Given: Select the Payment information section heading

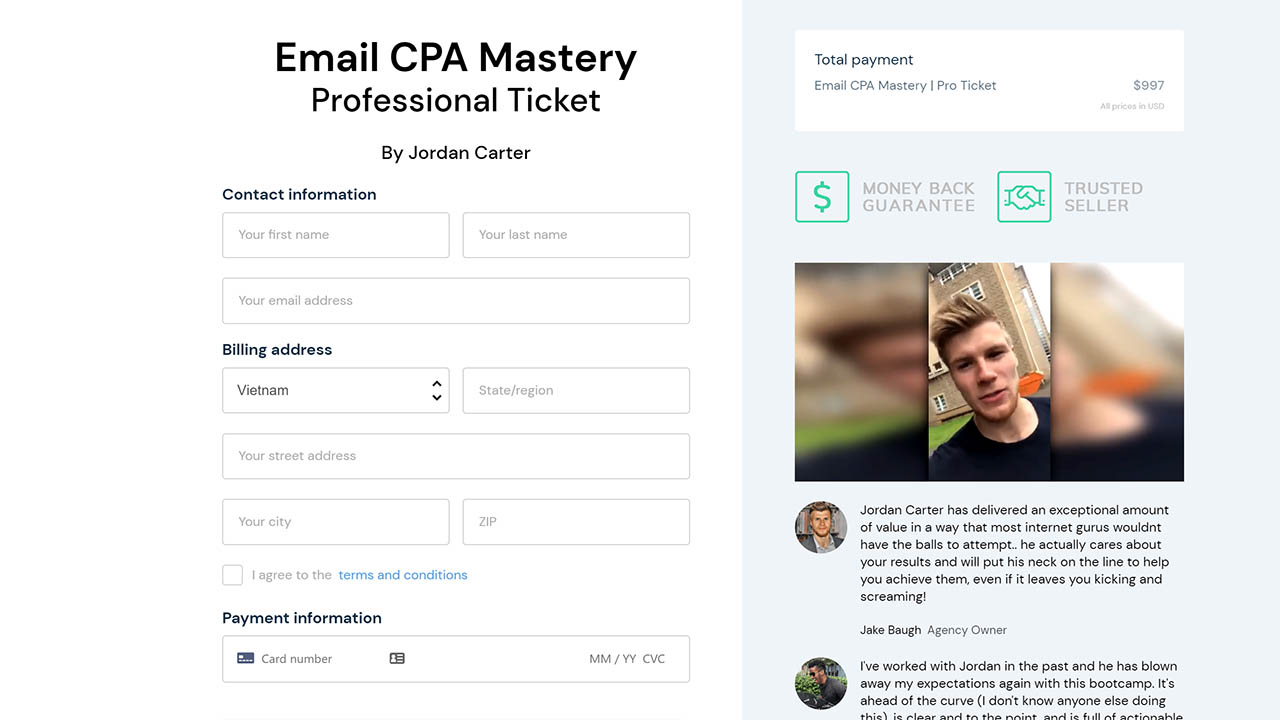Looking at the screenshot, I should (301, 618).
